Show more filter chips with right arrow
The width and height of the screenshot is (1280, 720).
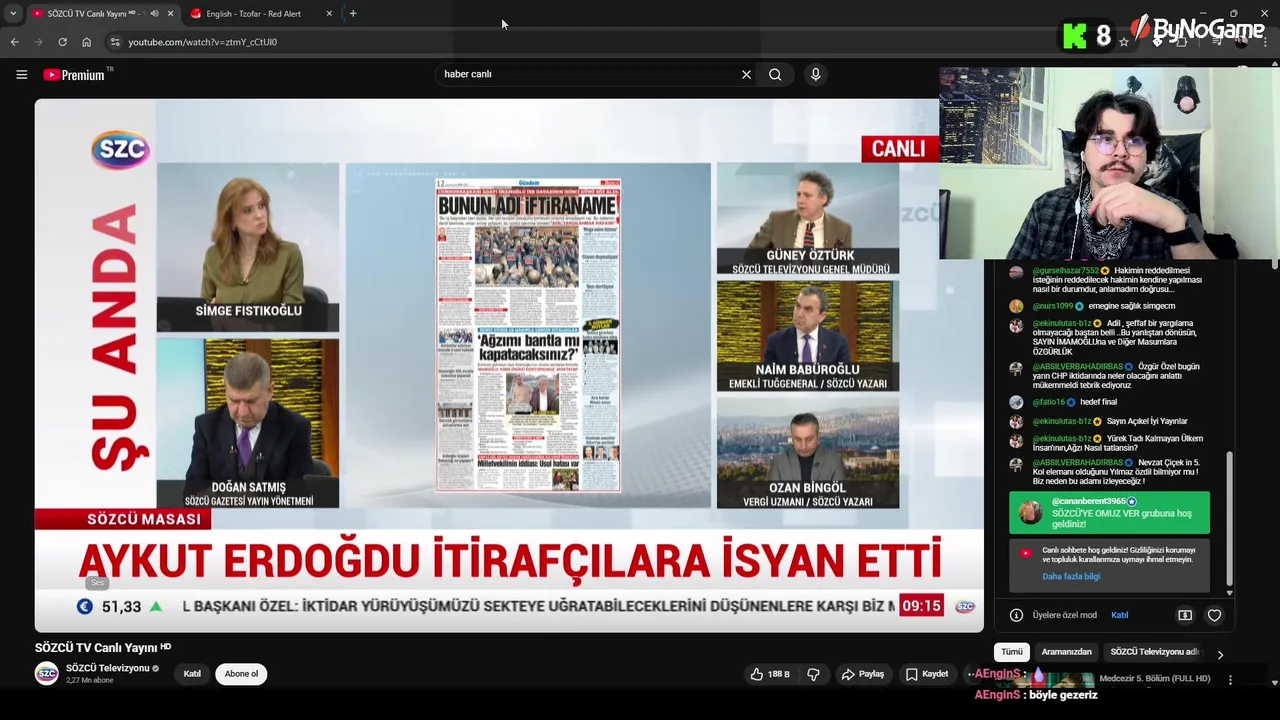click(x=1220, y=655)
